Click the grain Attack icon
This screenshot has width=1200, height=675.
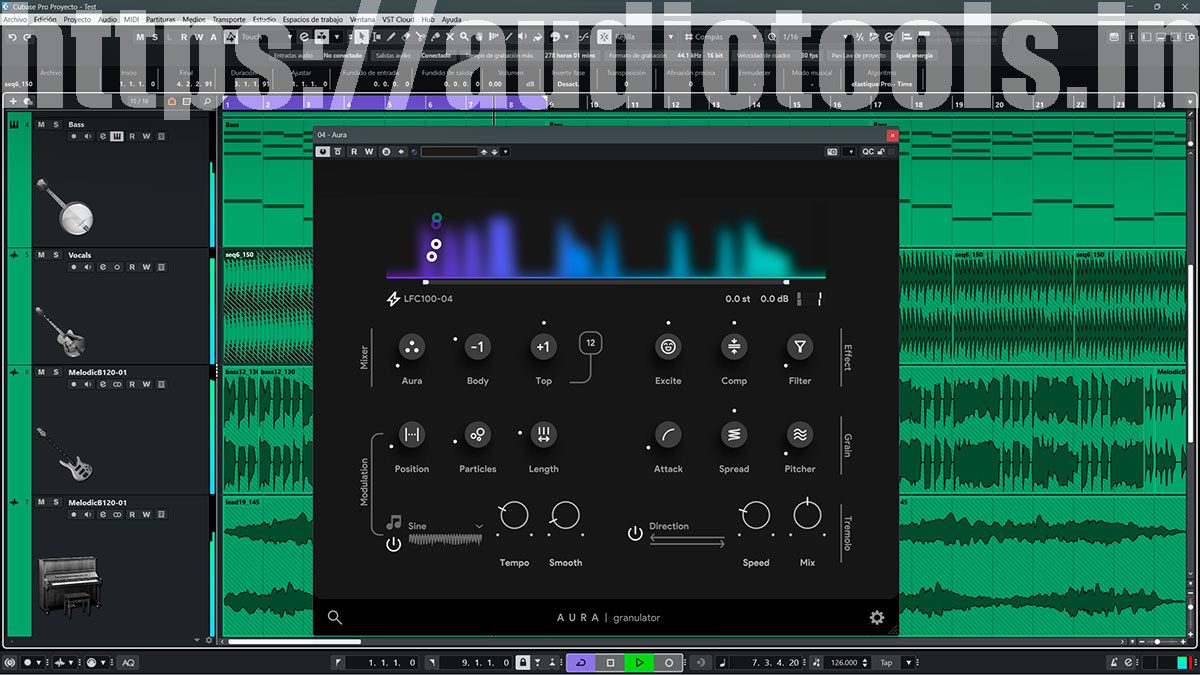[x=668, y=435]
